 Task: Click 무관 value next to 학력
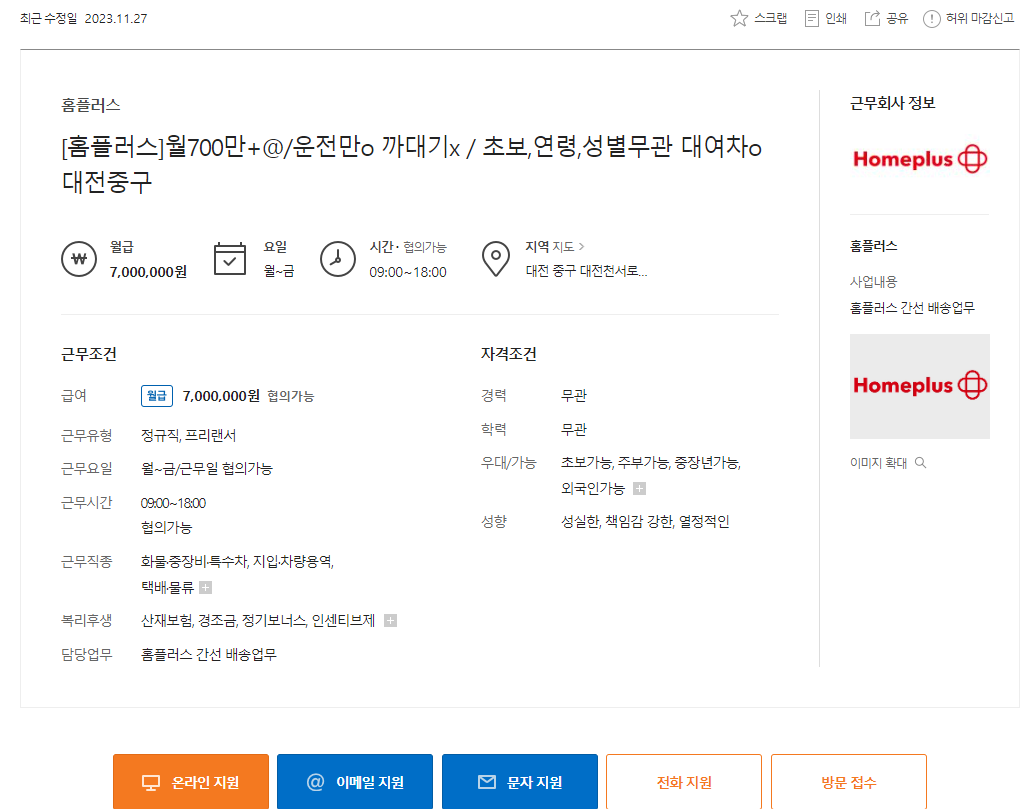(x=573, y=429)
